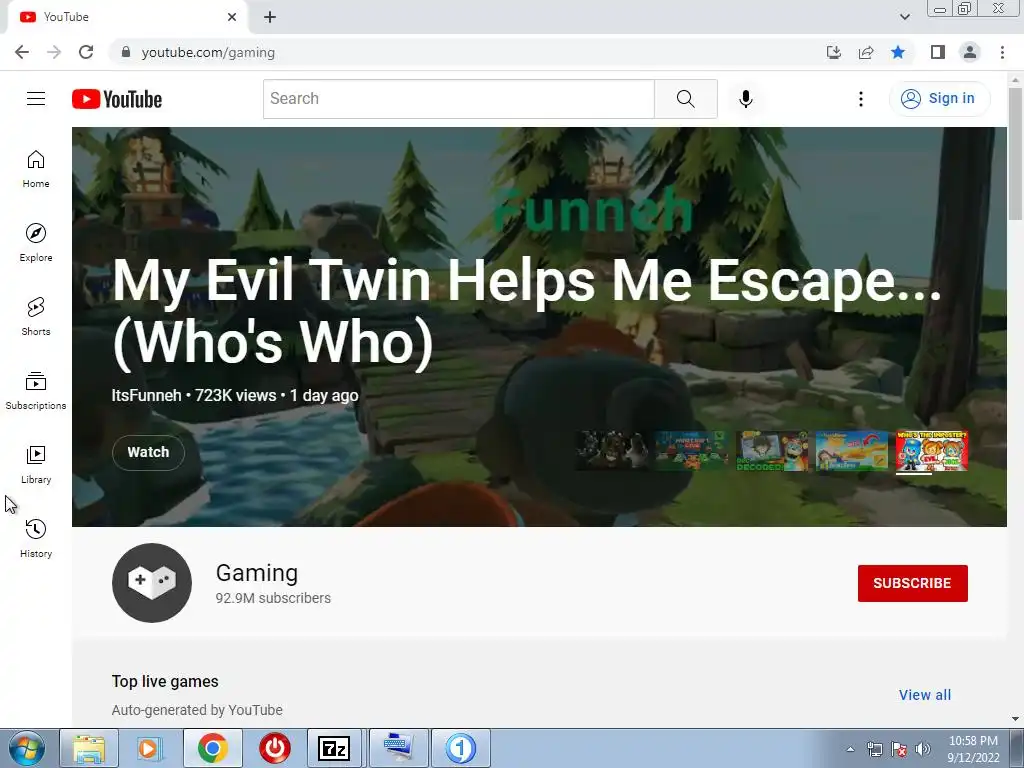Share this page icon
The height and width of the screenshot is (768, 1024).
pos(866,52)
